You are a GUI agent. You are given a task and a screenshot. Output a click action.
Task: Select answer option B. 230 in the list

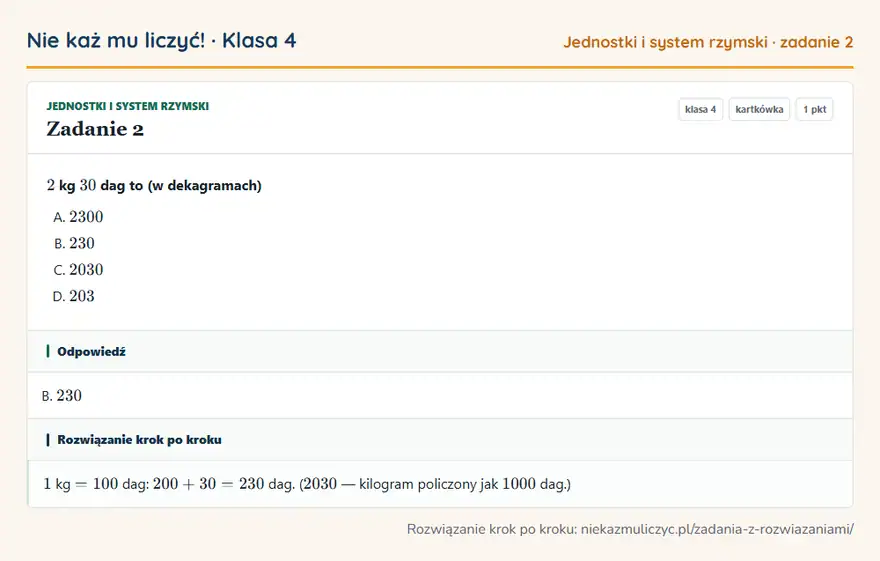[74, 243]
